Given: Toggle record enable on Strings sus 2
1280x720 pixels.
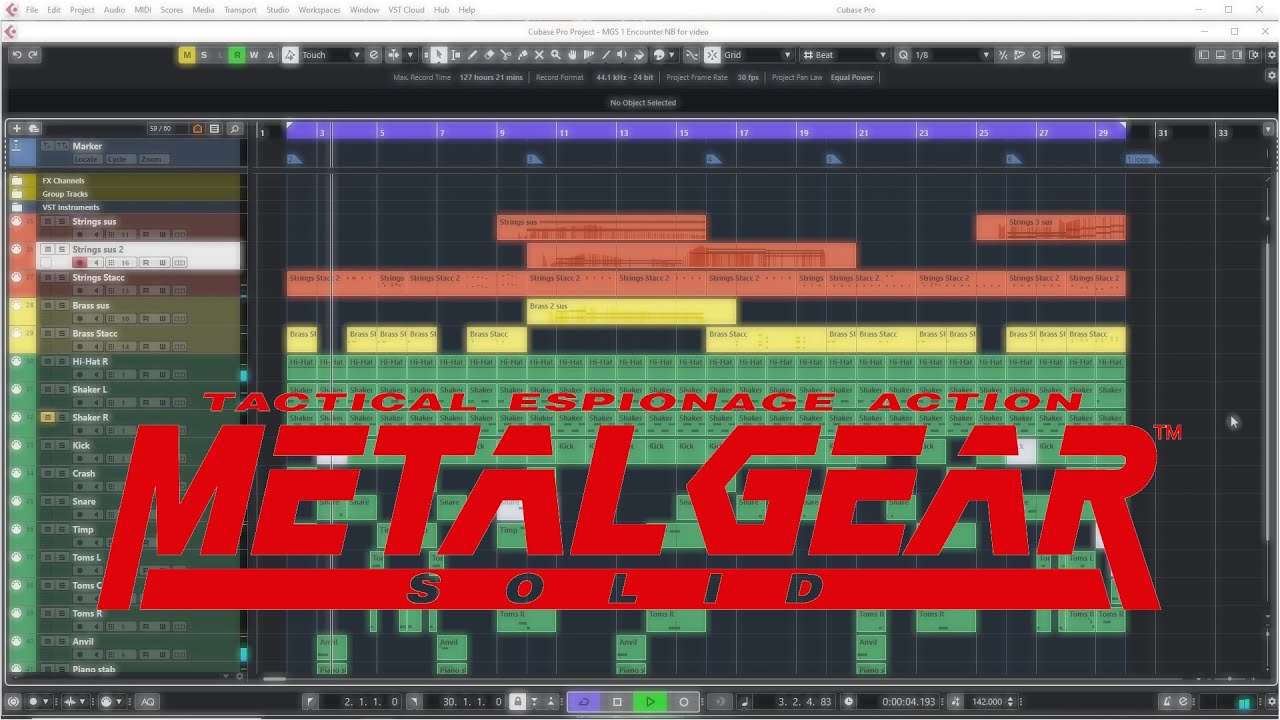Looking at the screenshot, I should coord(79,263).
